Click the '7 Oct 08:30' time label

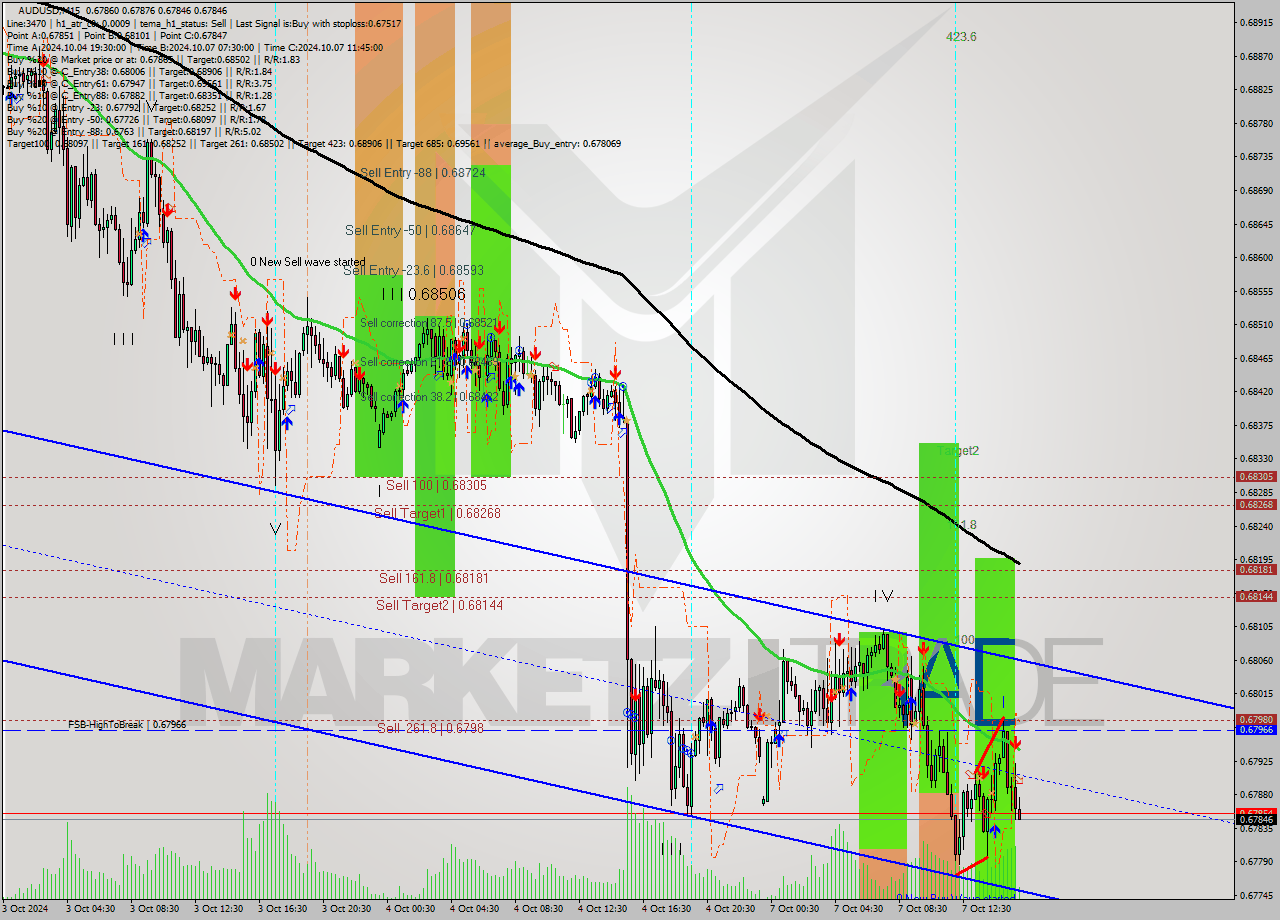[x=923, y=909]
